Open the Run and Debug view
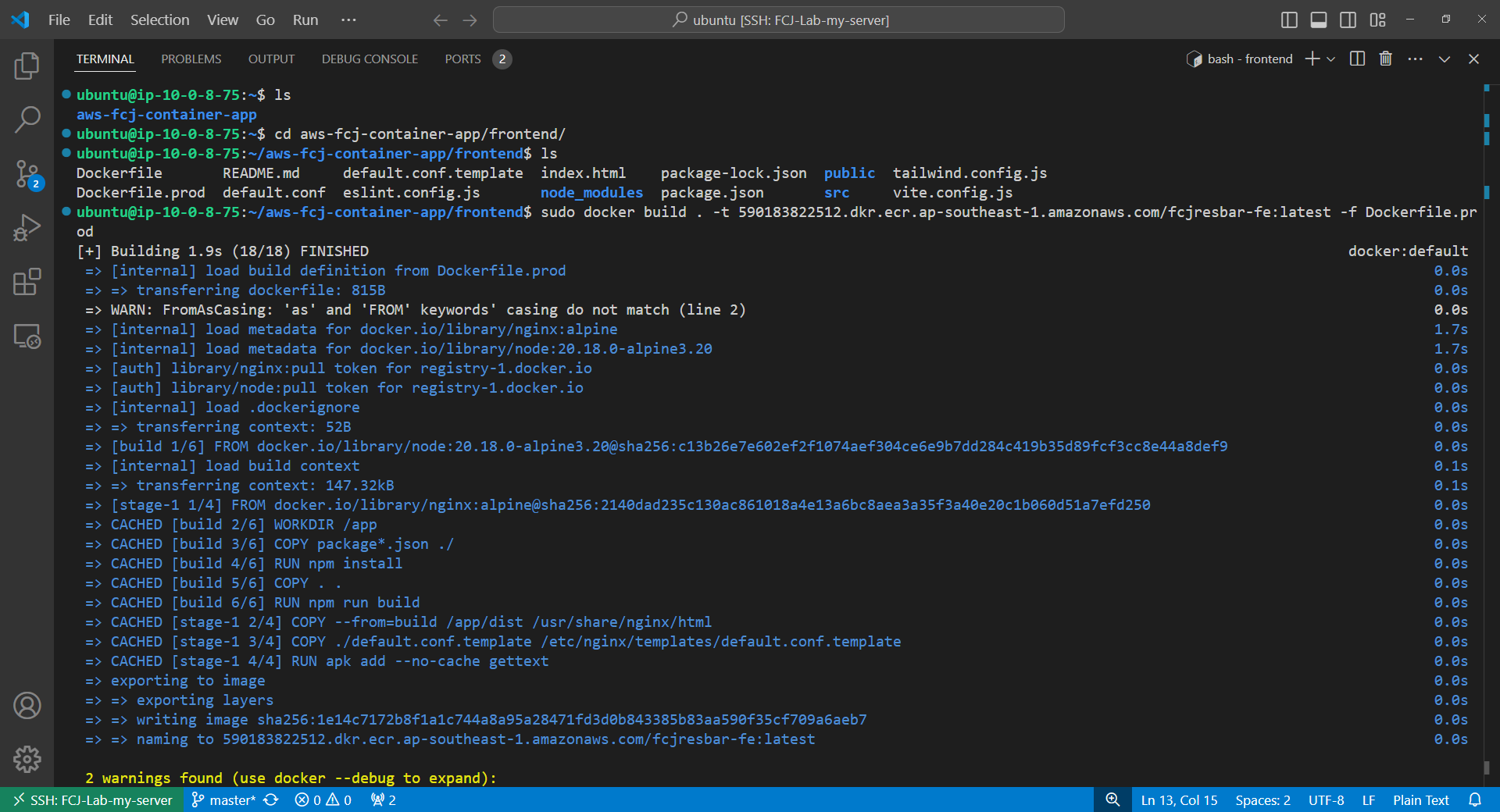The height and width of the screenshot is (812, 1500). [x=27, y=227]
